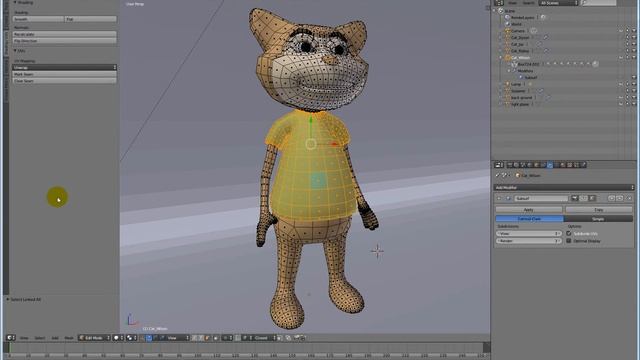Open the 3D viewport editor type selector
This screenshot has height=360, width=640.
(11, 338)
